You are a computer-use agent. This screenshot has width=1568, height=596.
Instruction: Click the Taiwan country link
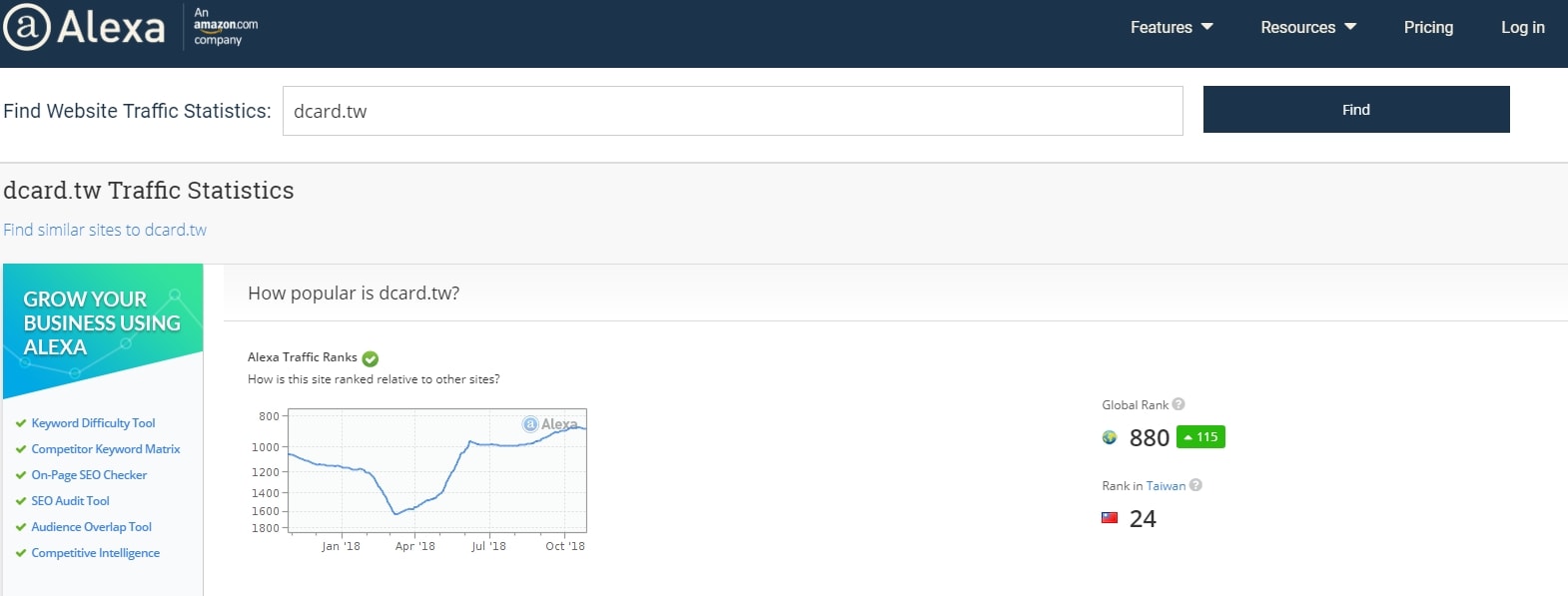click(x=1166, y=486)
